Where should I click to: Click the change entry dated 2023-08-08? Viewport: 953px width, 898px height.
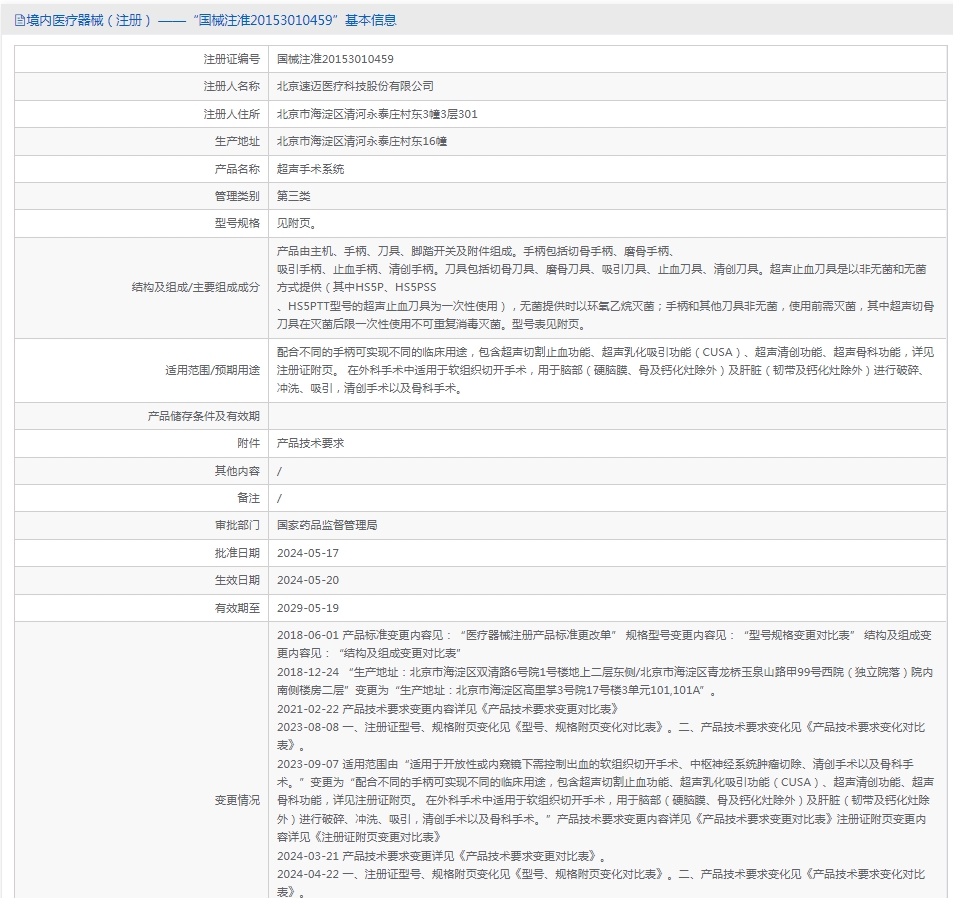click(601, 736)
